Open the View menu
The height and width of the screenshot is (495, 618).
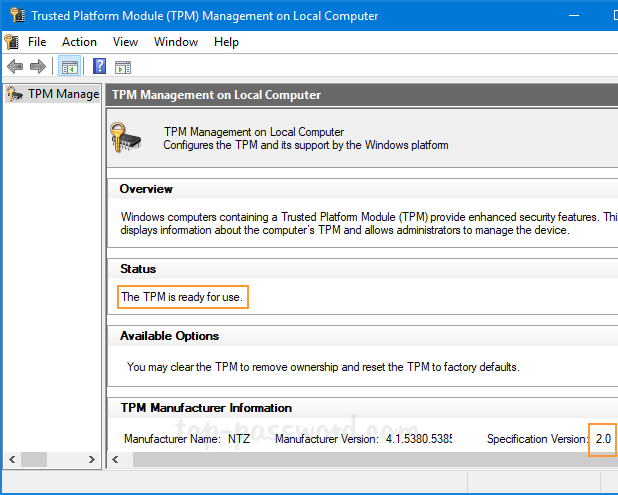pos(125,42)
